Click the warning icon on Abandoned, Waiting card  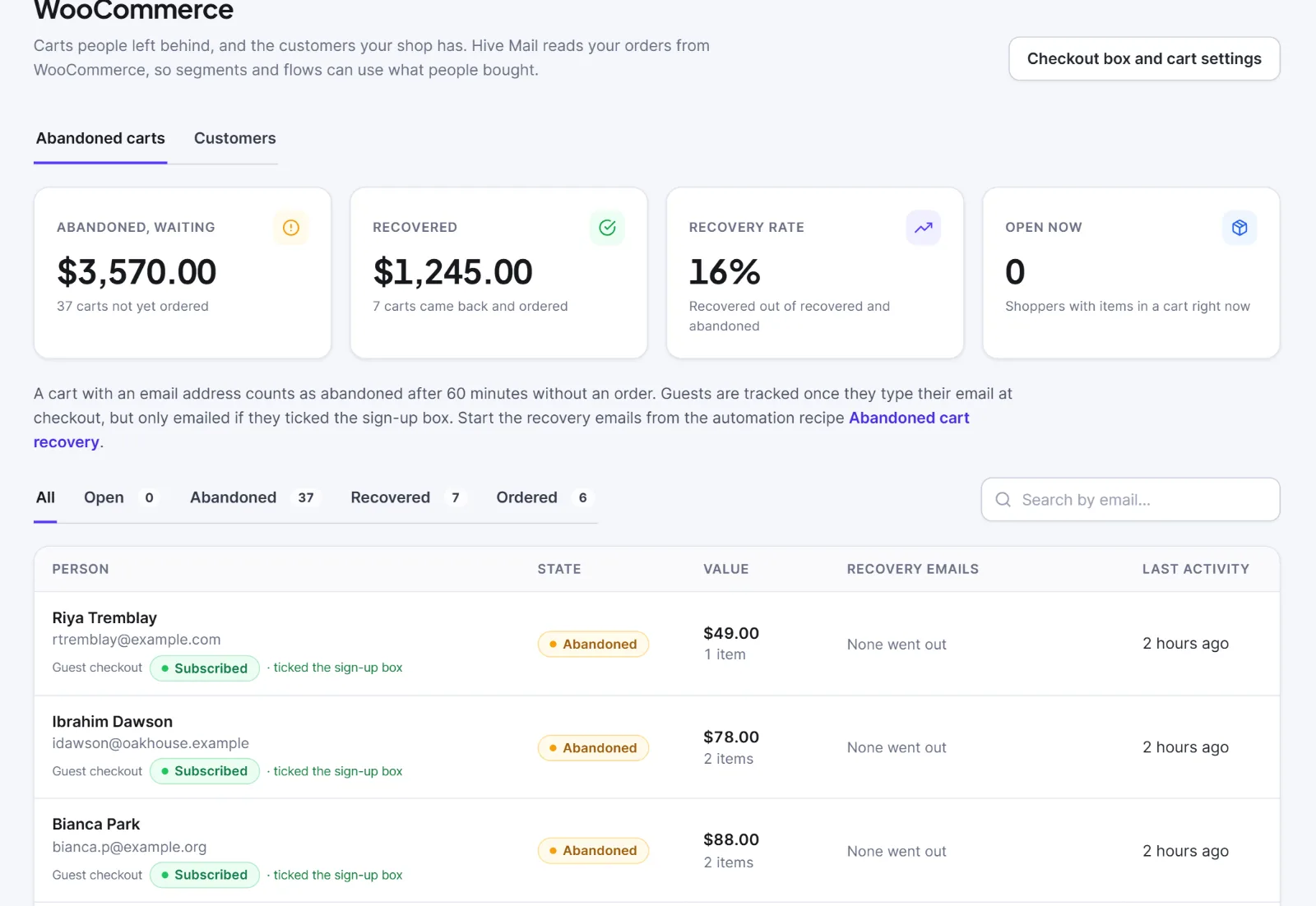click(x=291, y=228)
